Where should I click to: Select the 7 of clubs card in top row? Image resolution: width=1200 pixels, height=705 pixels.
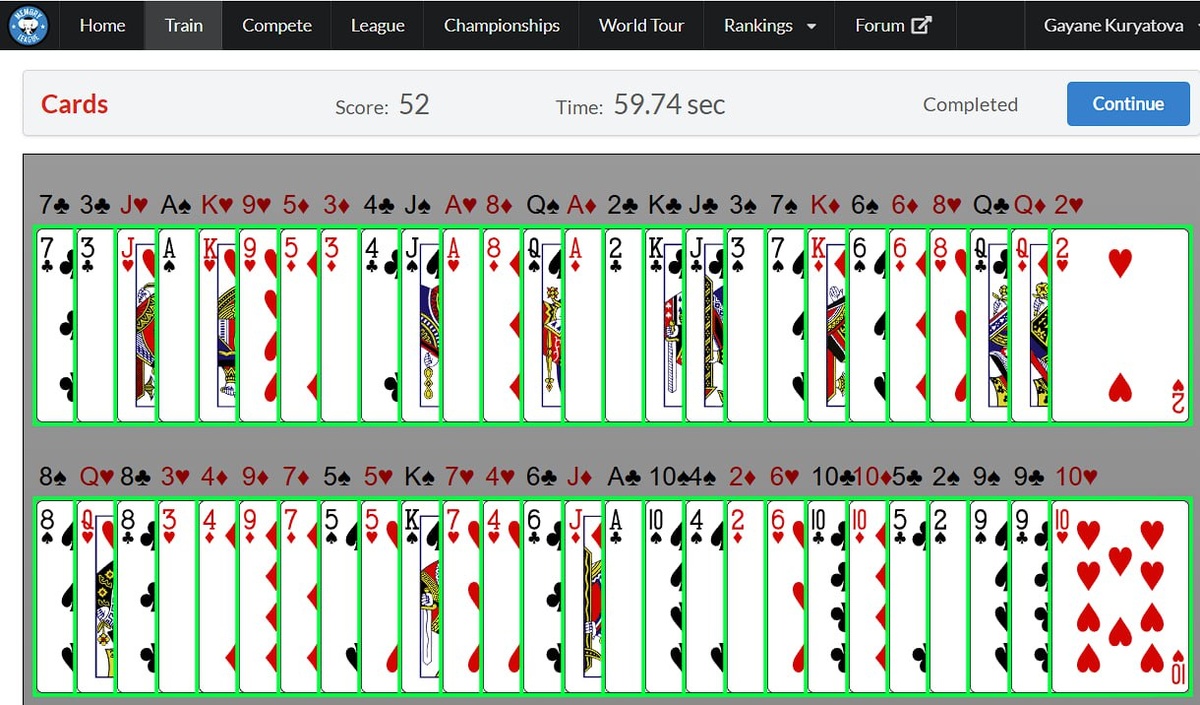pyautogui.click(x=55, y=325)
